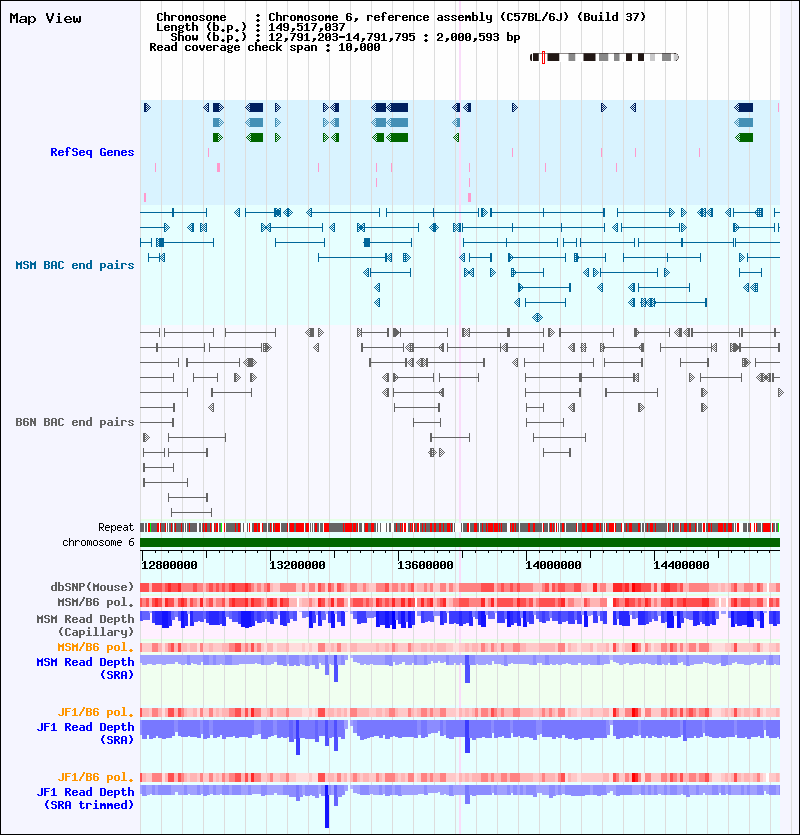The width and height of the screenshot is (800, 835).
Task: Click the green chromosome 6 bar
Action: click(460, 543)
